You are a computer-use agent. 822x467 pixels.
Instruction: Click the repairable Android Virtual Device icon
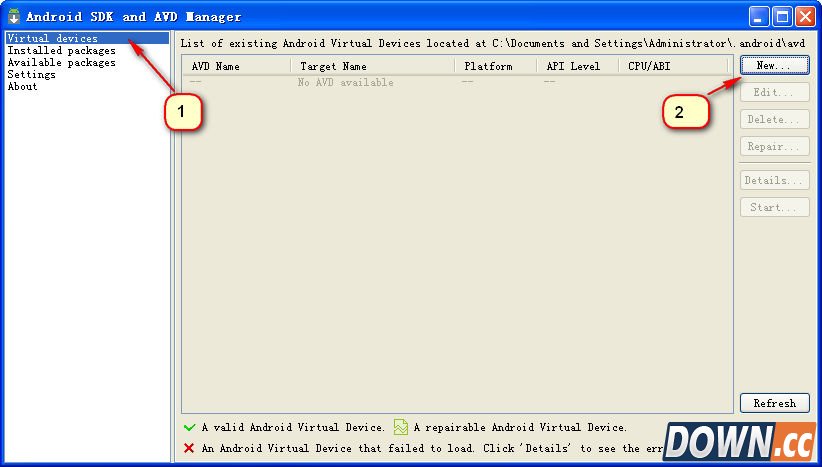click(x=400, y=427)
